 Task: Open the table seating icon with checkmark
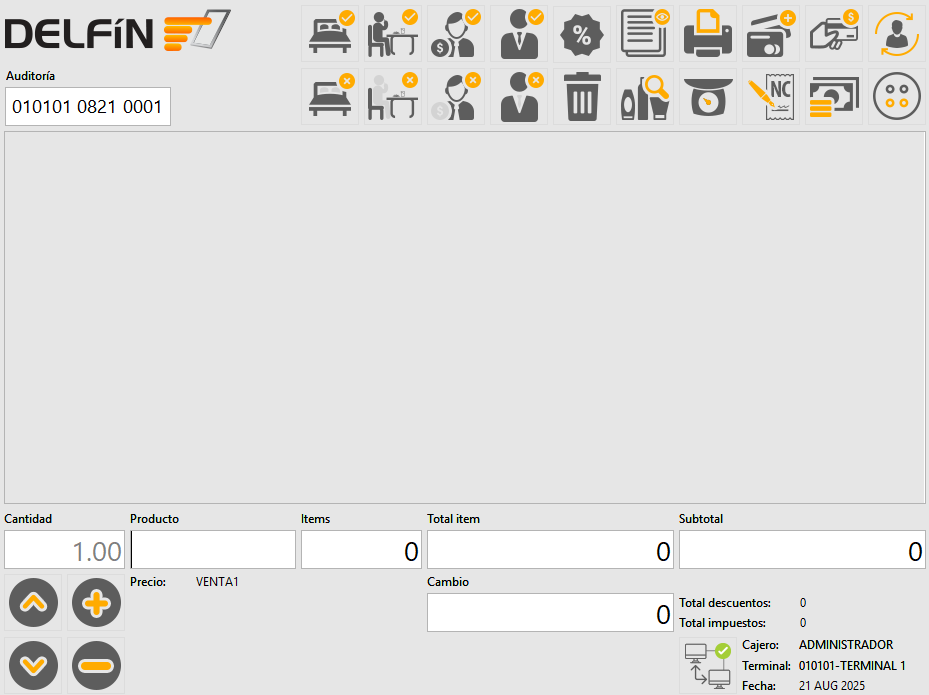[393, 33]
